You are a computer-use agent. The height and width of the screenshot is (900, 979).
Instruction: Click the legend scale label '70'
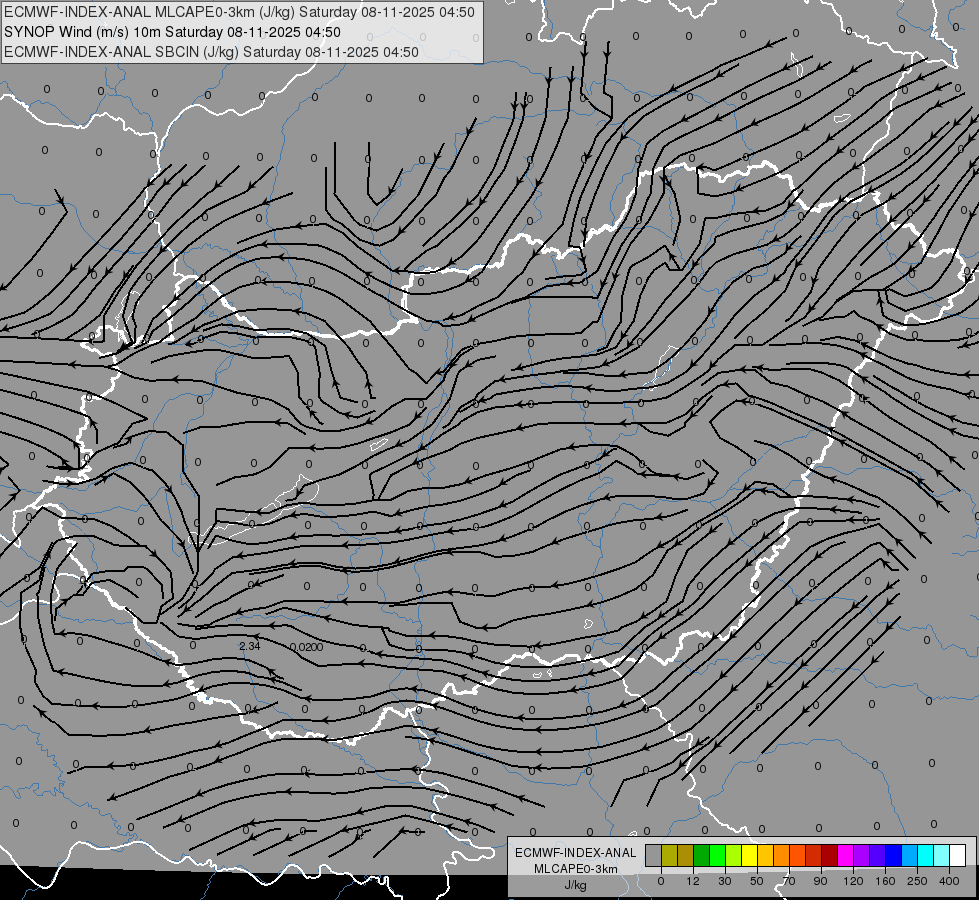(789, 881)
